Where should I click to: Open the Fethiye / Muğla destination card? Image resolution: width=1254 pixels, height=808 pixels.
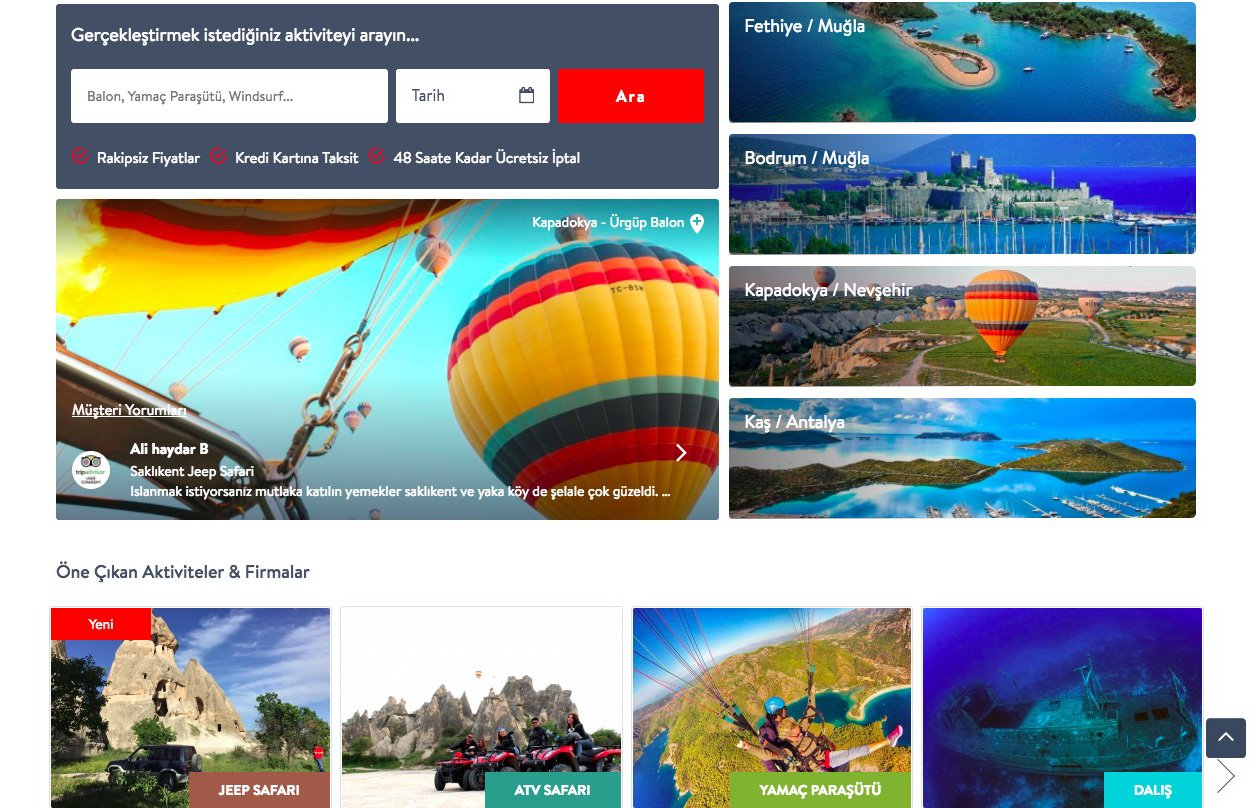coord(962,62)
